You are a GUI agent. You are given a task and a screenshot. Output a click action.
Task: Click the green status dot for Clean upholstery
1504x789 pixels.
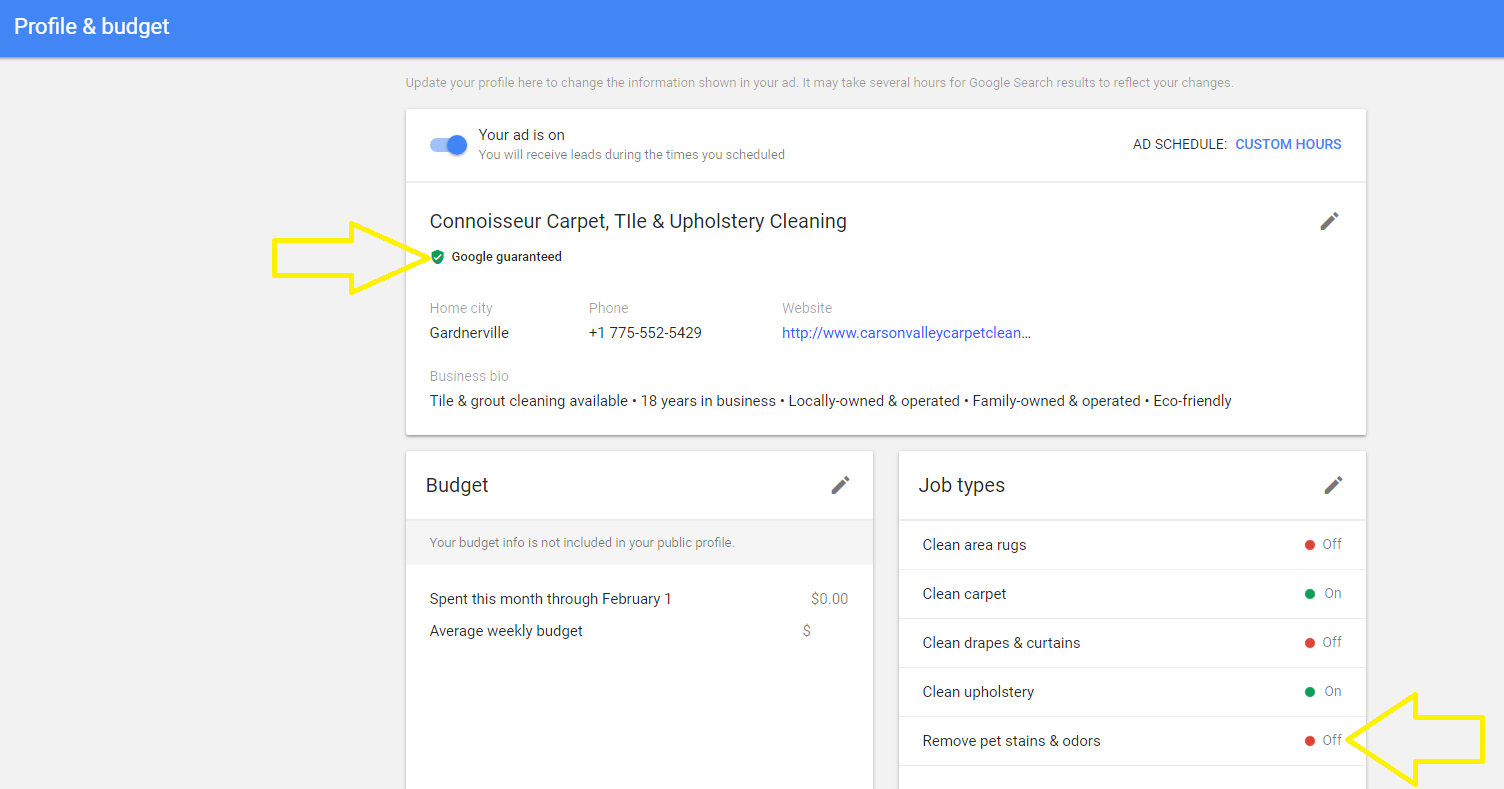pyautogui.click(x=1309, y=692)
